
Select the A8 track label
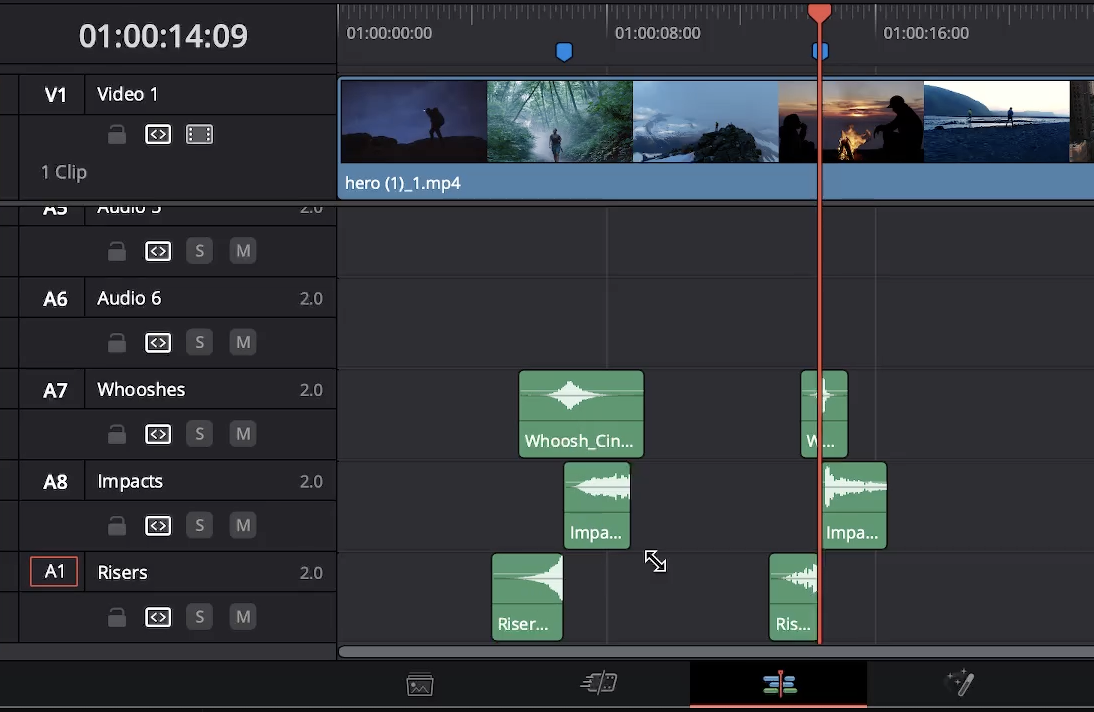(55, 482)
